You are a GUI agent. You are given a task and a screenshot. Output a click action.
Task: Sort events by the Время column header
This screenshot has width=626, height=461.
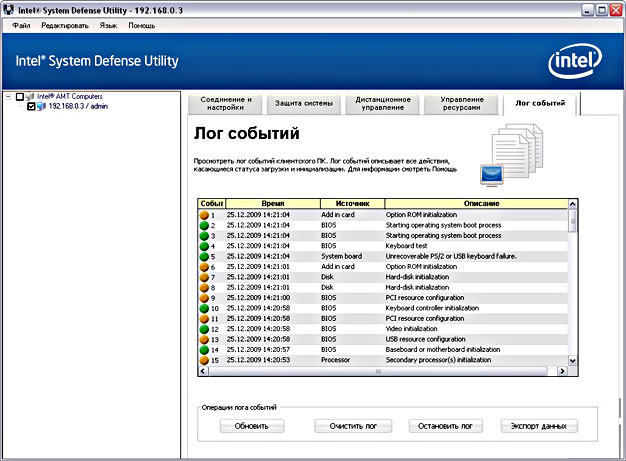click(x=272, y=203)
